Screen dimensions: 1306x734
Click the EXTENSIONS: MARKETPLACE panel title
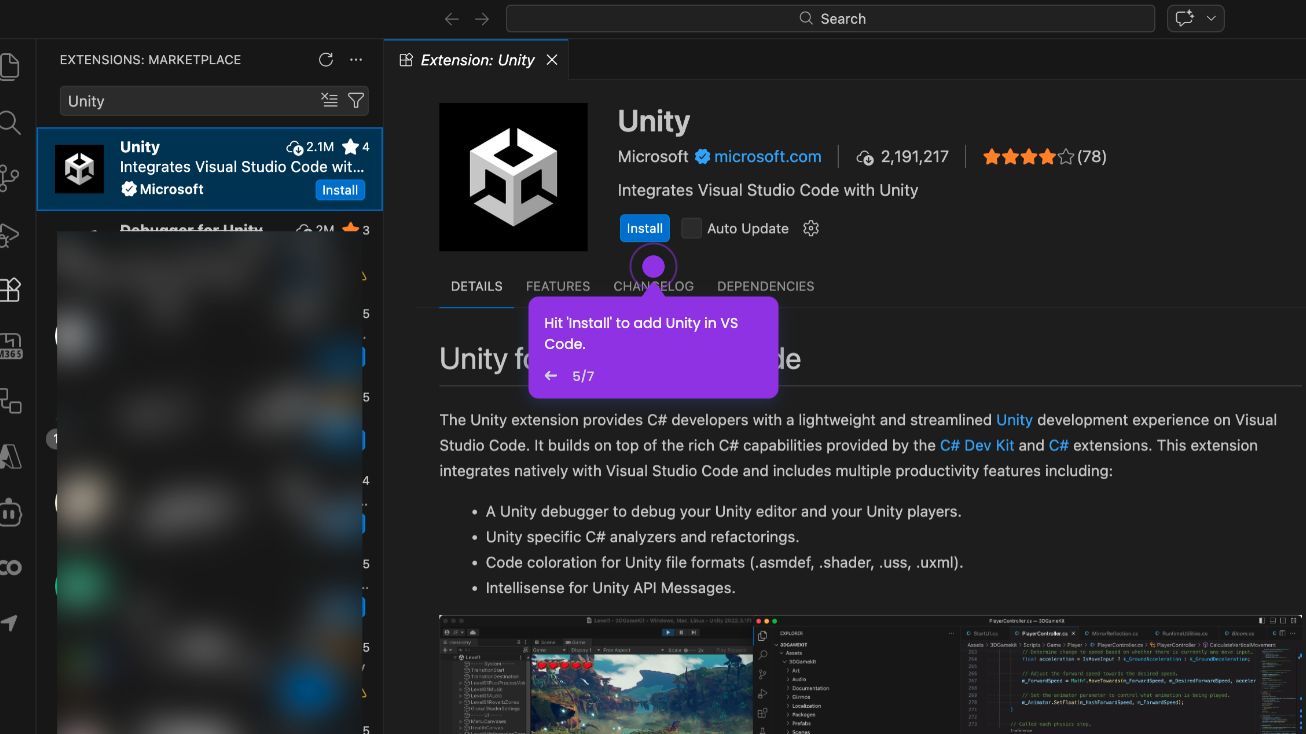[x=150, y=60]
